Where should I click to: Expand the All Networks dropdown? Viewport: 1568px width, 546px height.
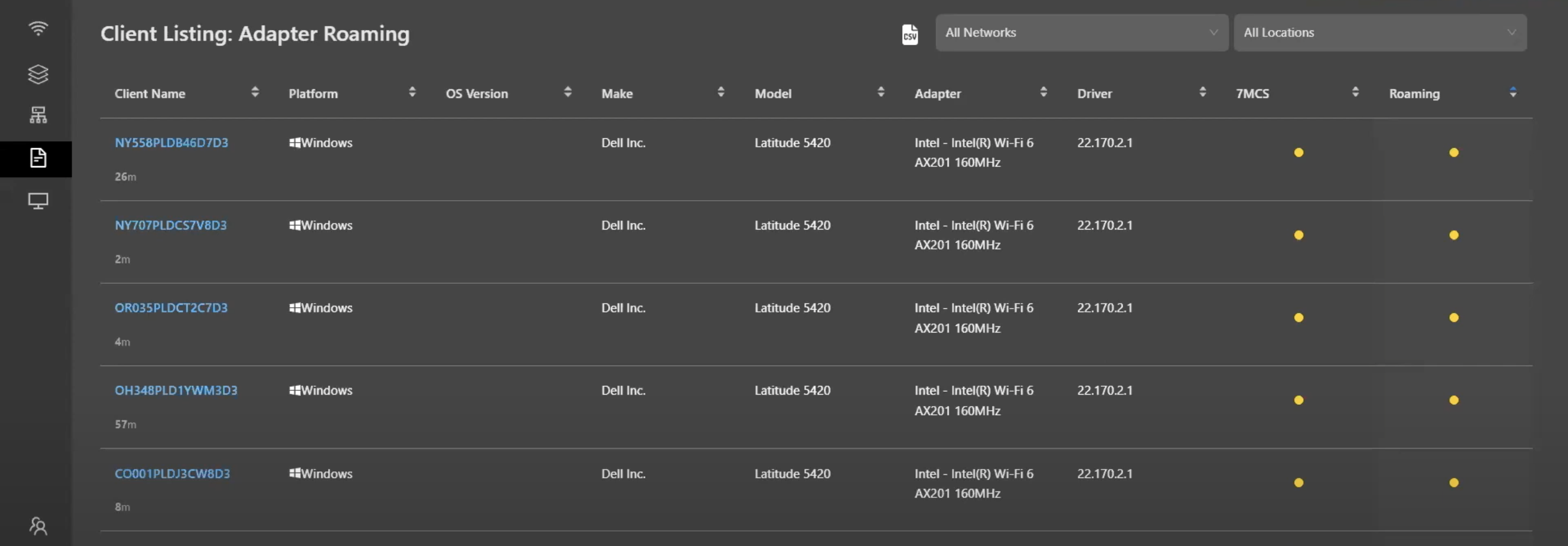[x=1081, y=33]
